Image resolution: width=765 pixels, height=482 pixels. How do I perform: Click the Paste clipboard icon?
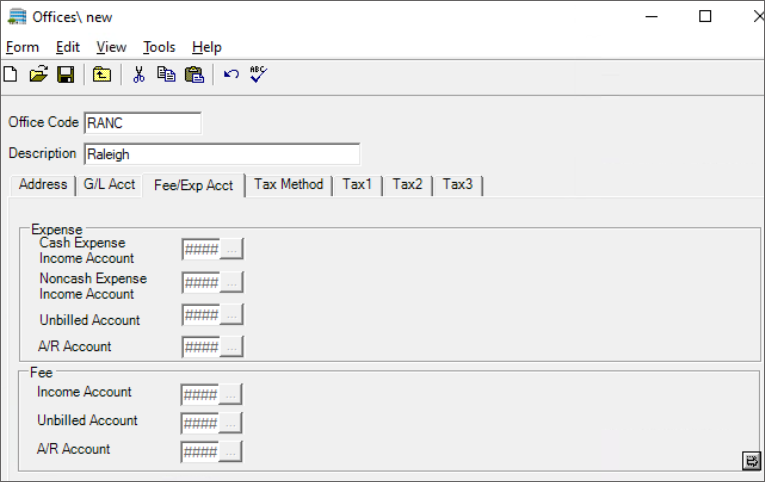(194, 74)
